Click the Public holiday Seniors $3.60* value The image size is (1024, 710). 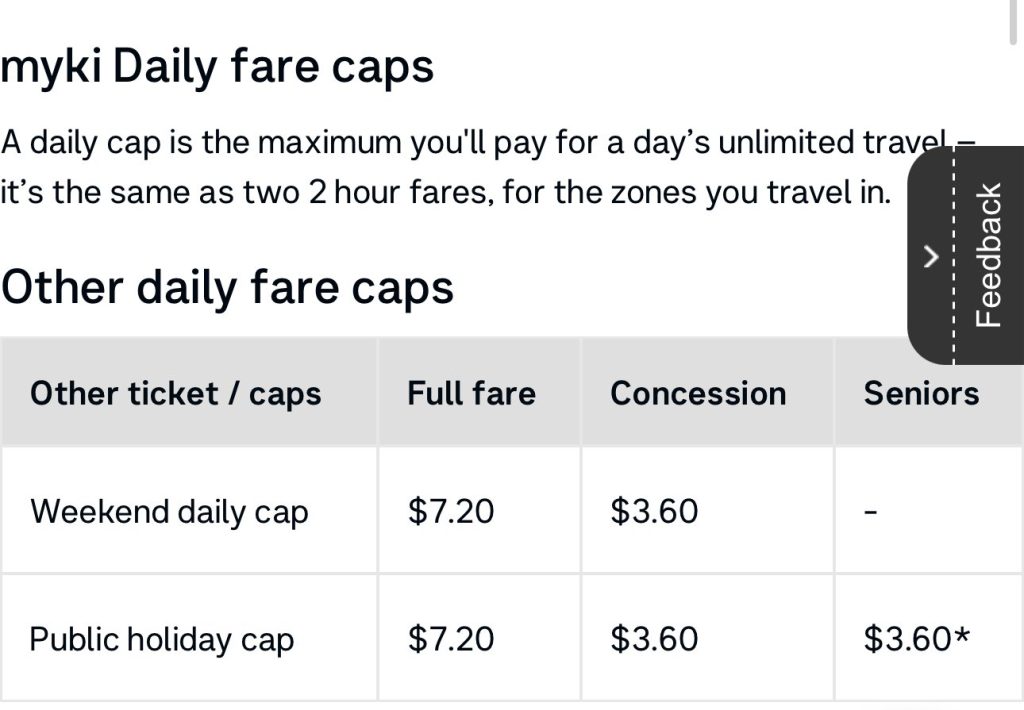tap(917, 638)
